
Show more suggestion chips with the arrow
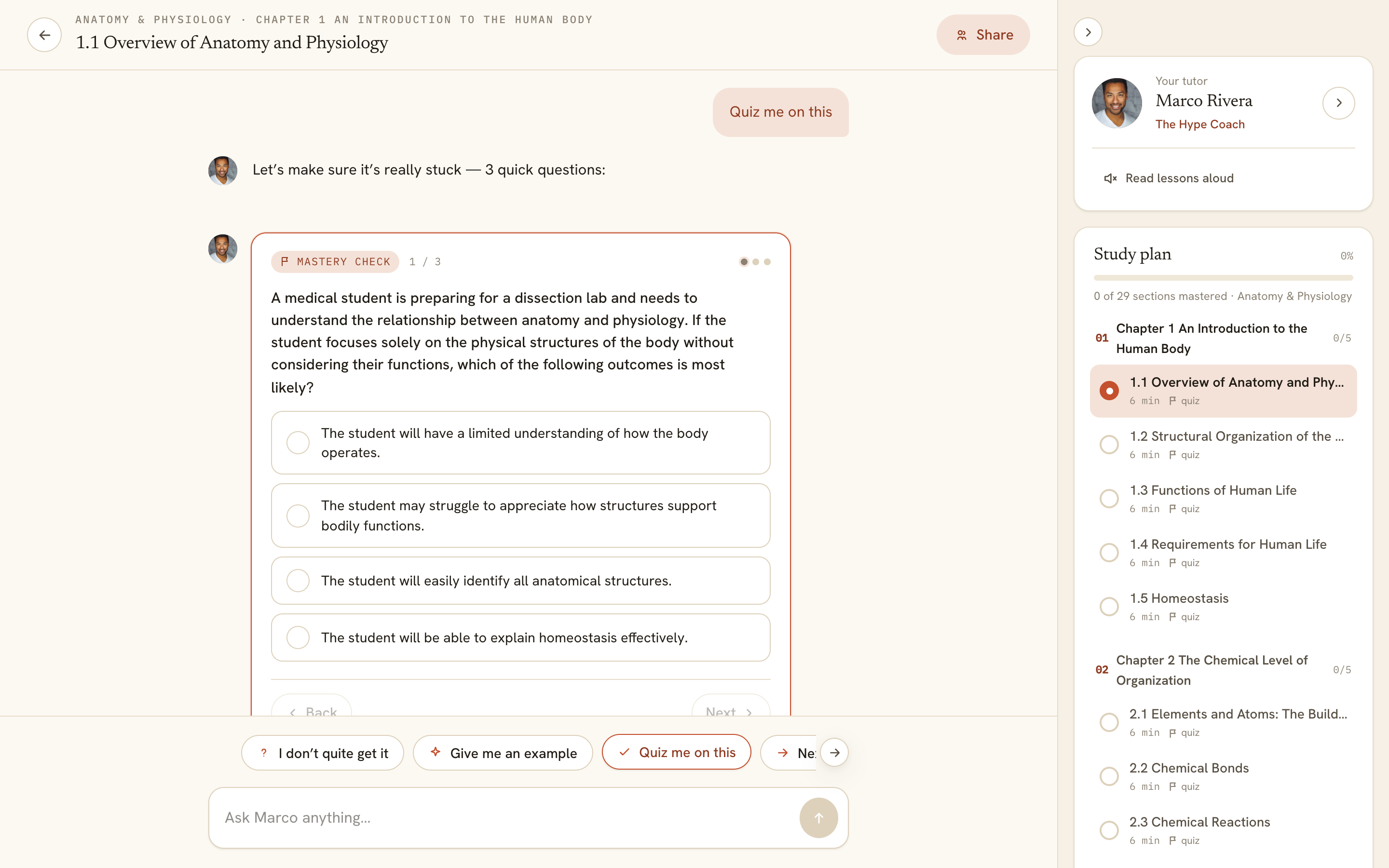[834, 753]
